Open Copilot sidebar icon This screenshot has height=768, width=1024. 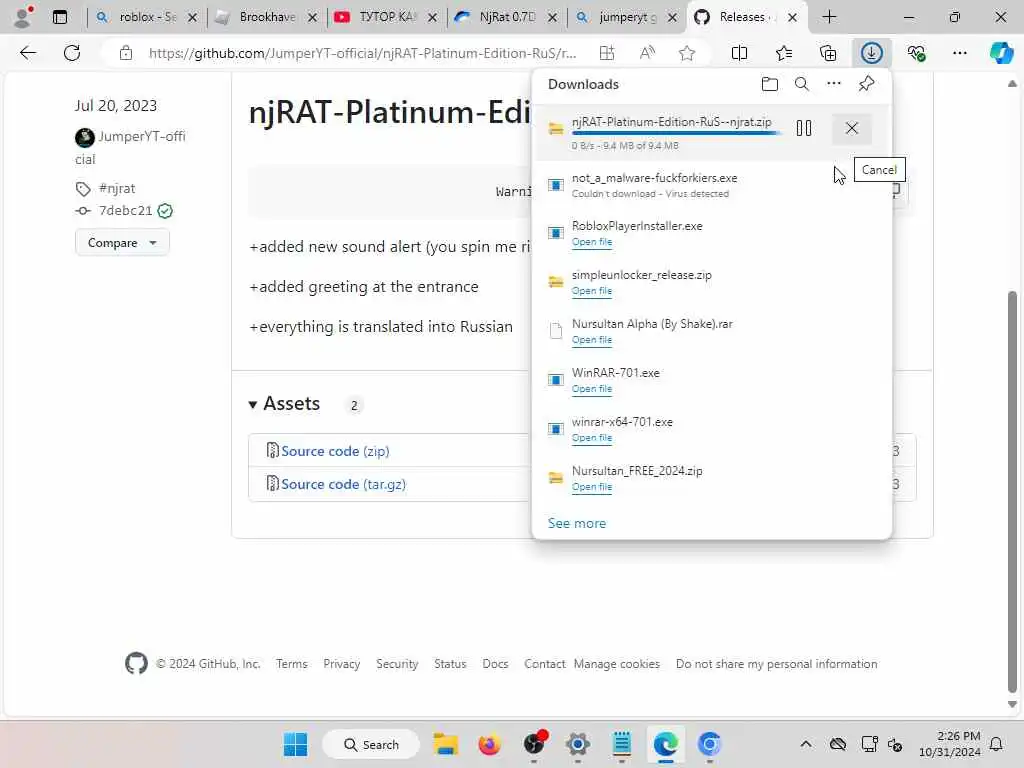1001,53
